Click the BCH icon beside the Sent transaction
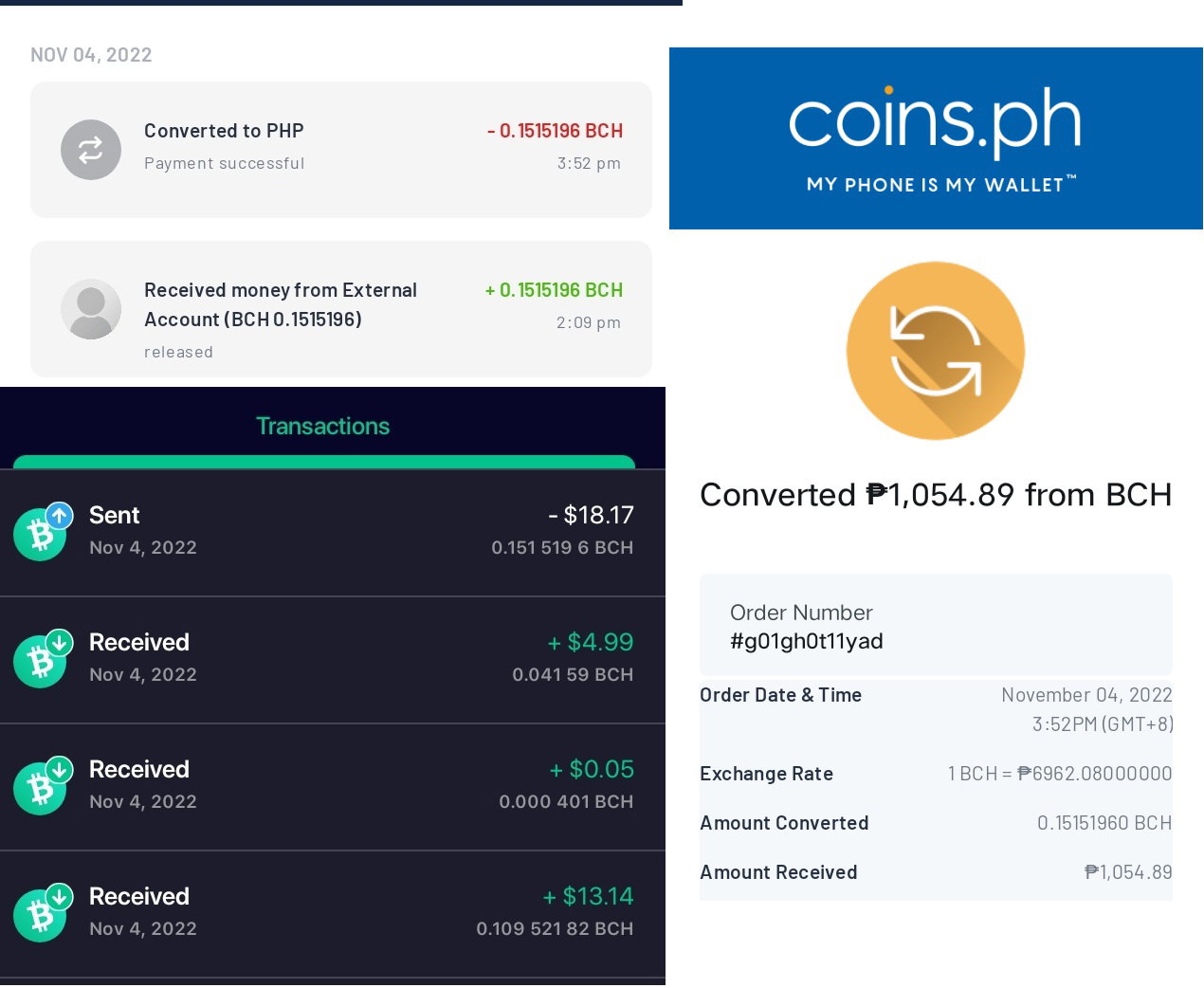This screenshot has width=1204, height=988. tap(43, 531)
